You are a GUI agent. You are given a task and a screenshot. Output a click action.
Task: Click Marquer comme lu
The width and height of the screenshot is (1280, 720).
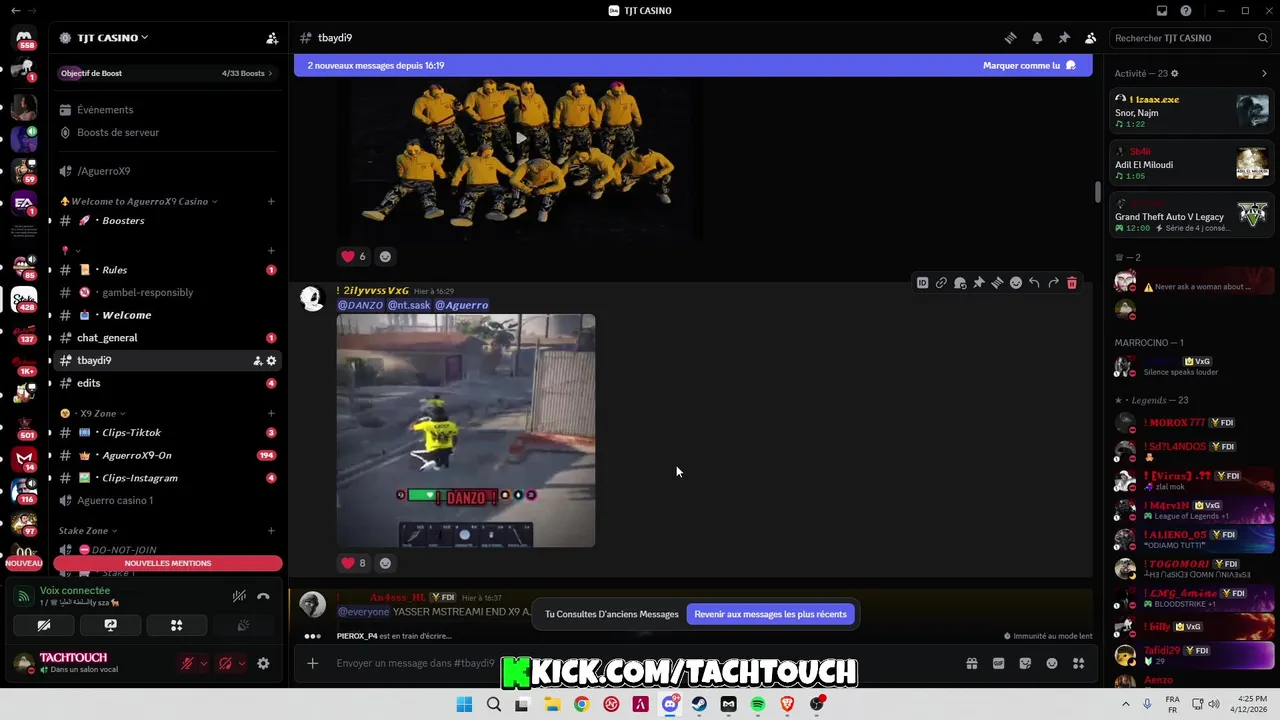pos(1029,65)
